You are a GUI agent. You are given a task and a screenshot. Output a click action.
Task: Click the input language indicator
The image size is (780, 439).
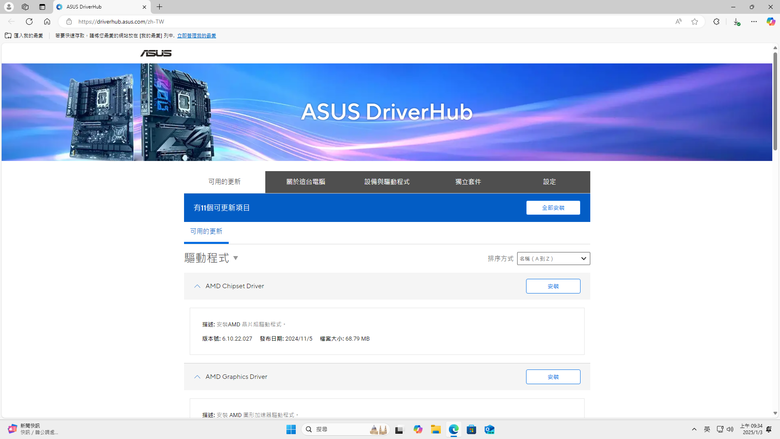click(x=707, y=430)
